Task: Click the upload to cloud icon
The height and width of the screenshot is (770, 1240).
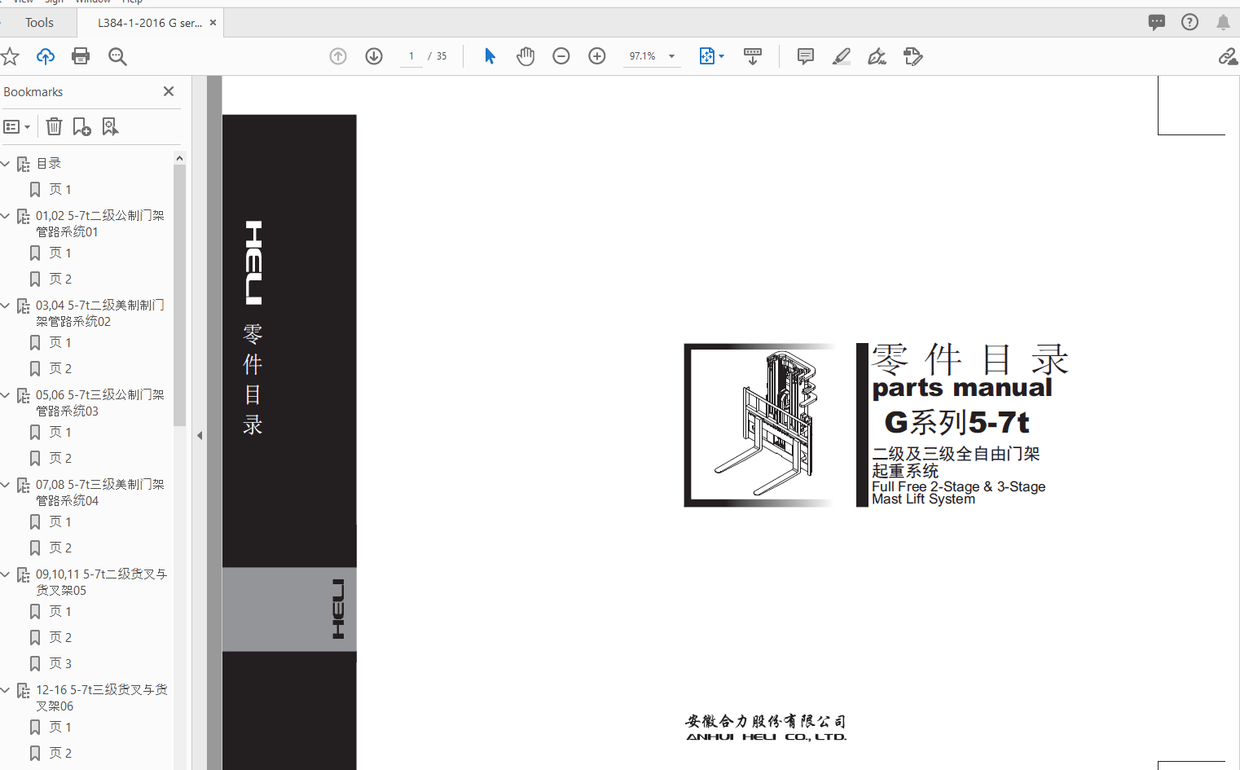Action: 45,57
